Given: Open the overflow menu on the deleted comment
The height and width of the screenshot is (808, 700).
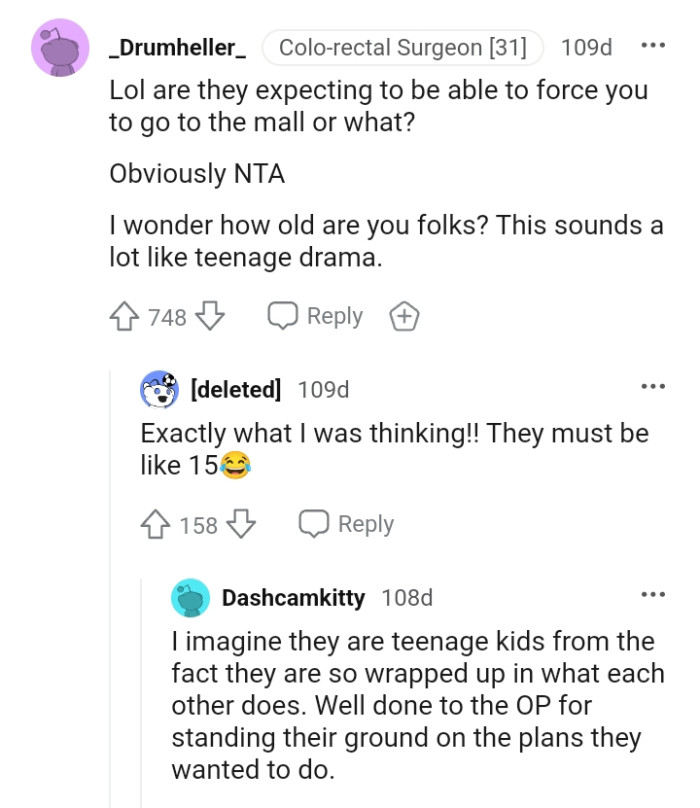Looking at the screenshot, I should [655, 385].
